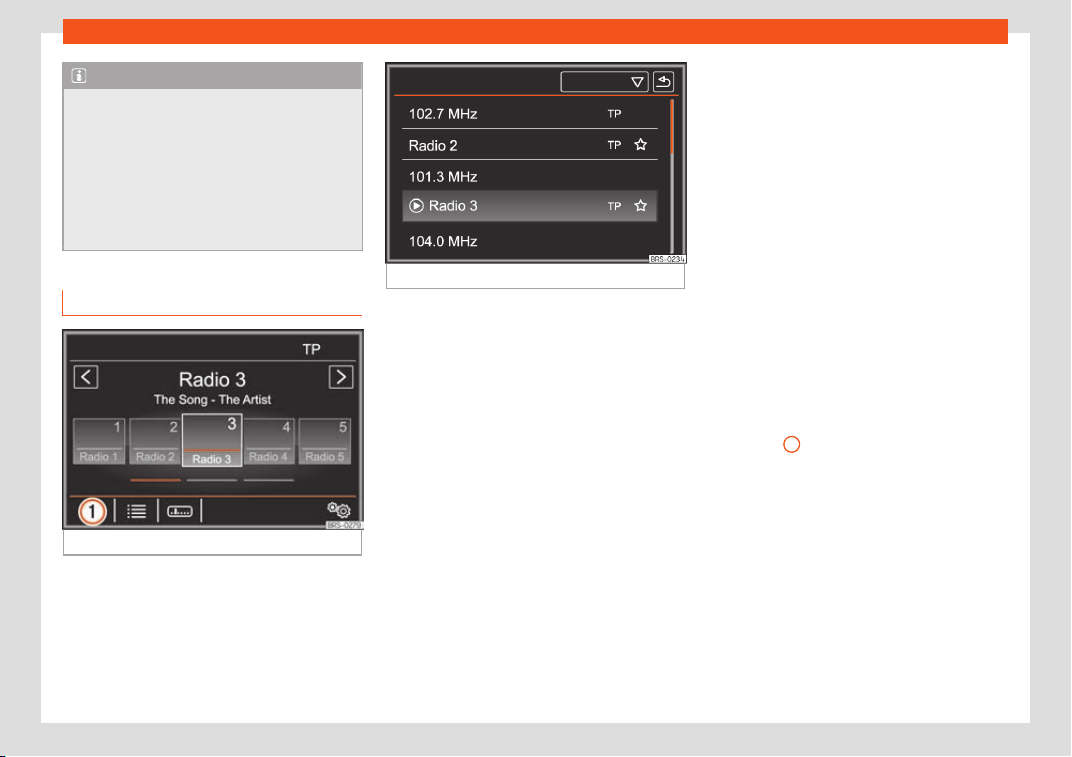The image size is (1072, 757).
Task: Click the Radio 3 station title
Action: coord(212,380)
